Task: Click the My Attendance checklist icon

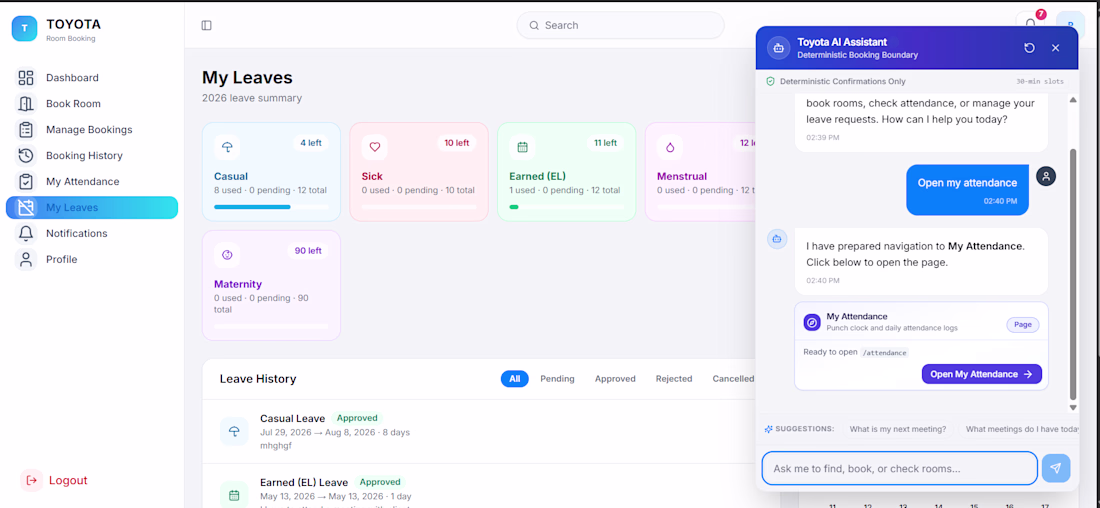Action: (x=26, y=182)
